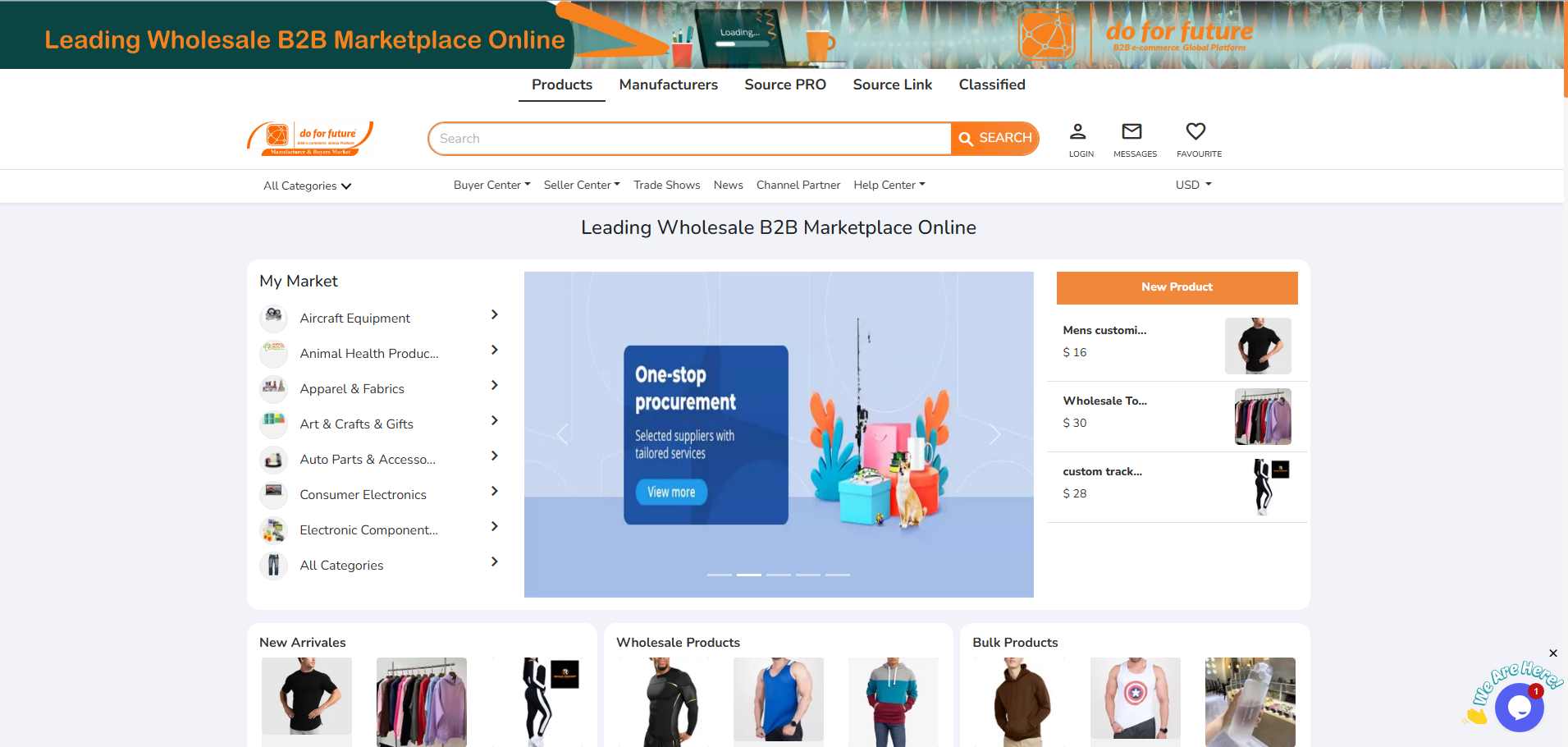Open the live chat bubble icon
The height and width of the screenshot is (747, 1568).
click(1519, 707)
